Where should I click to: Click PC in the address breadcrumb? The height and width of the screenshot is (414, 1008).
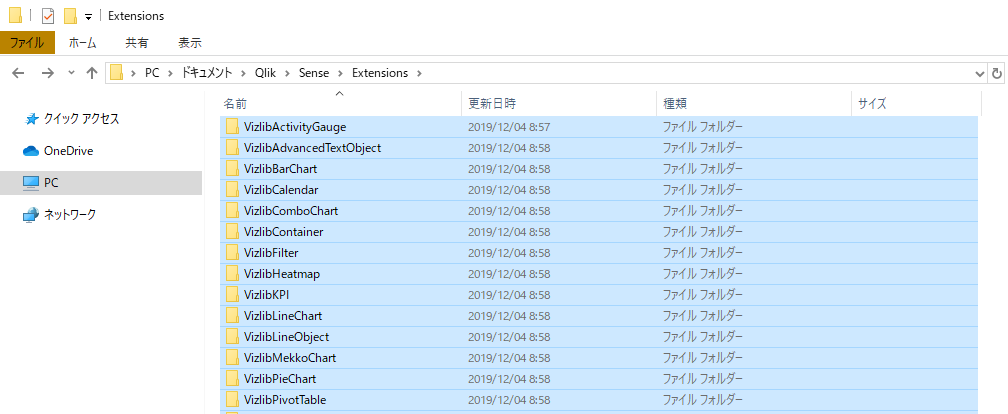click(152, 73)
